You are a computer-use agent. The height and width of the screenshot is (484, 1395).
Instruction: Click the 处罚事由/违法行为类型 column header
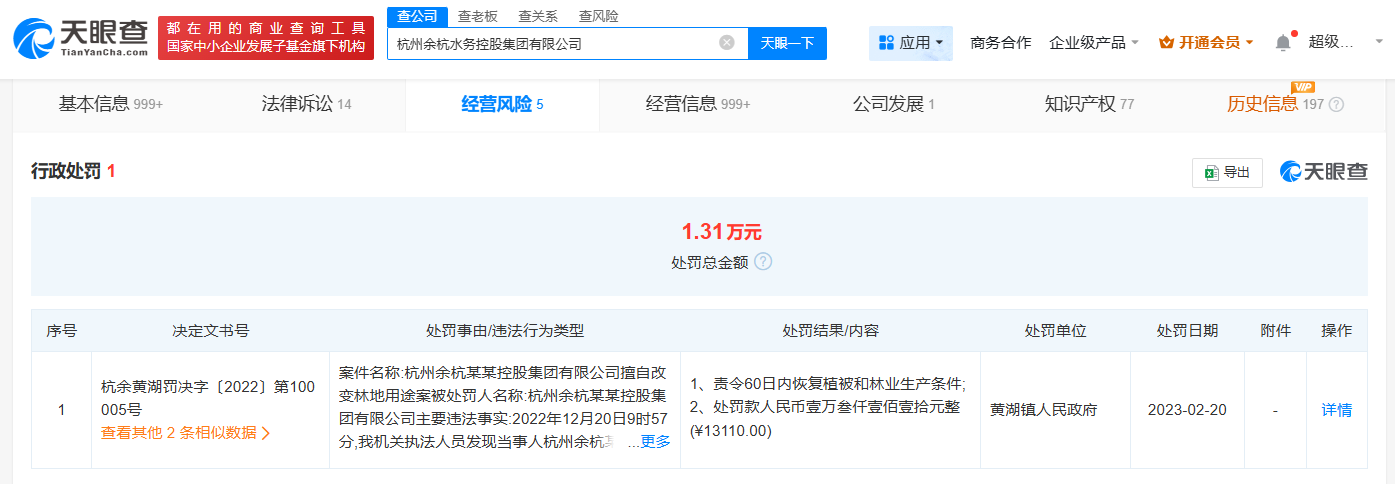505,331
